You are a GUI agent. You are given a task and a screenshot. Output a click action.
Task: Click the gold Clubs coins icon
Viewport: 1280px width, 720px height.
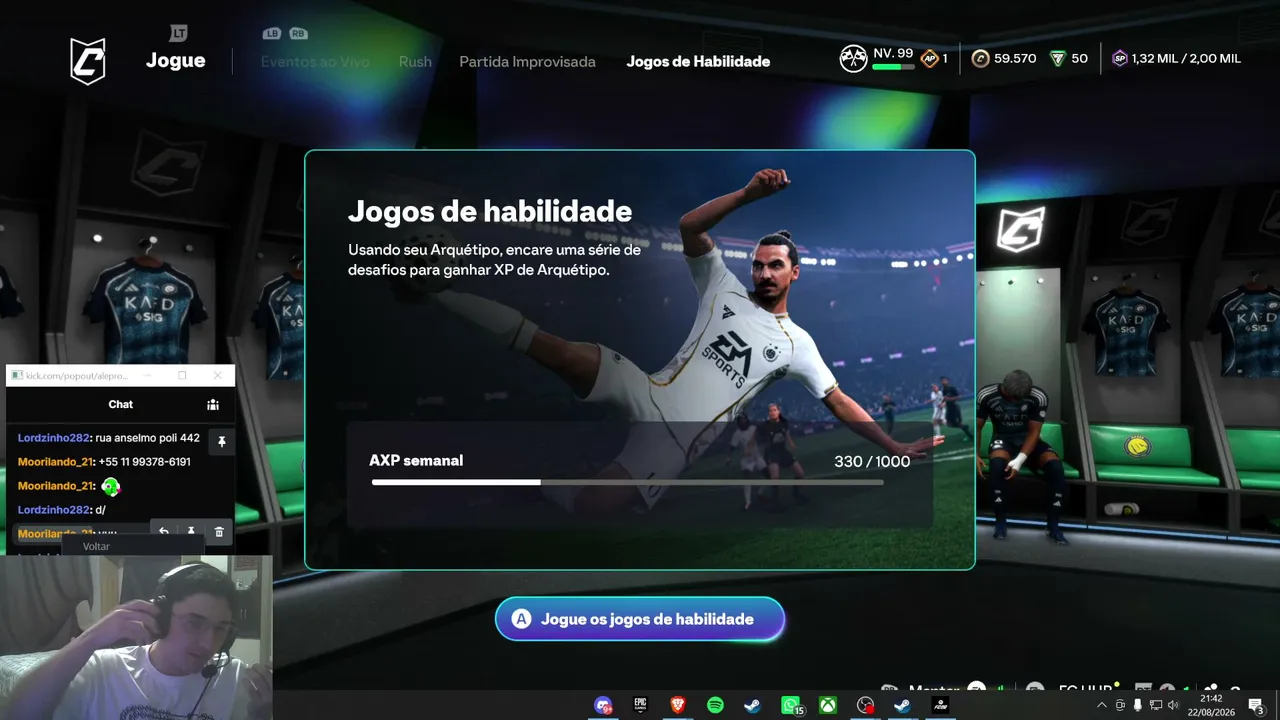click(980, 59)
